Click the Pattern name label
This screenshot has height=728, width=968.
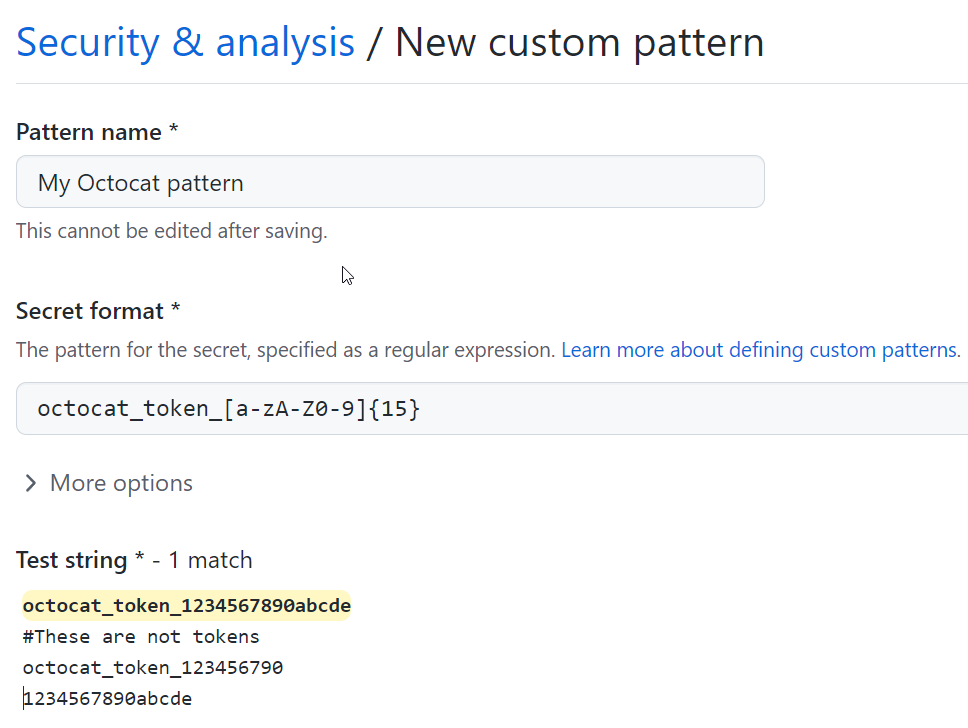point(88,131)
